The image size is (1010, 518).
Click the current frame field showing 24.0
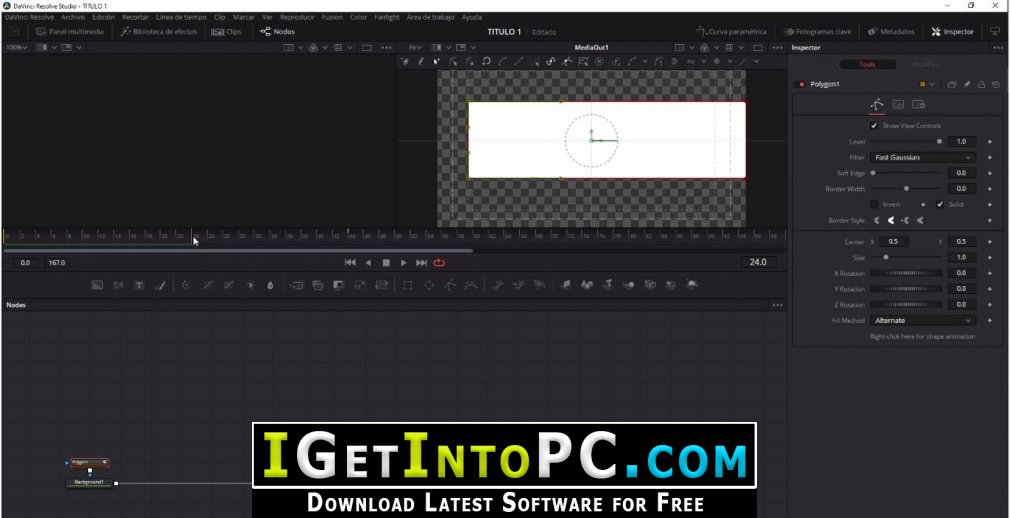point(758,262)
